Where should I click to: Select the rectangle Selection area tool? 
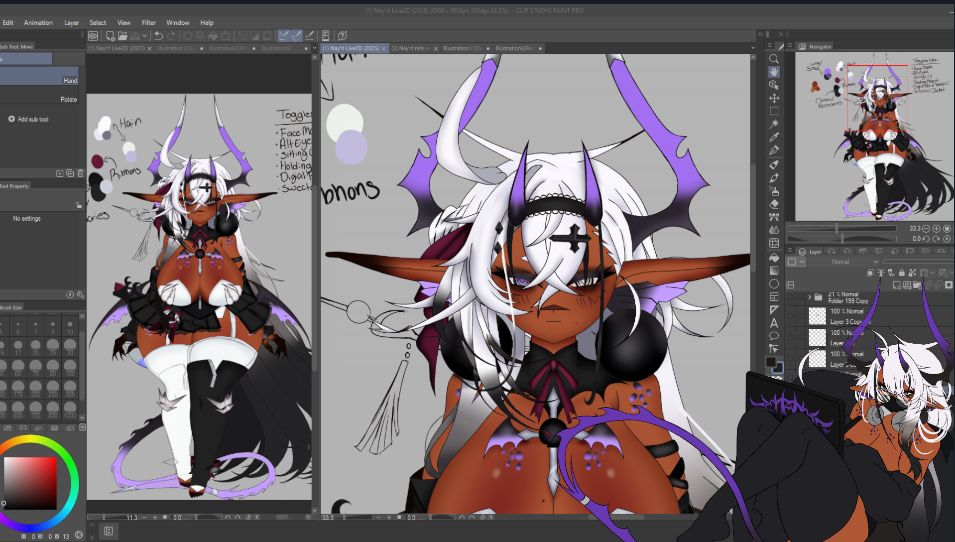click(x=774, y=111)
